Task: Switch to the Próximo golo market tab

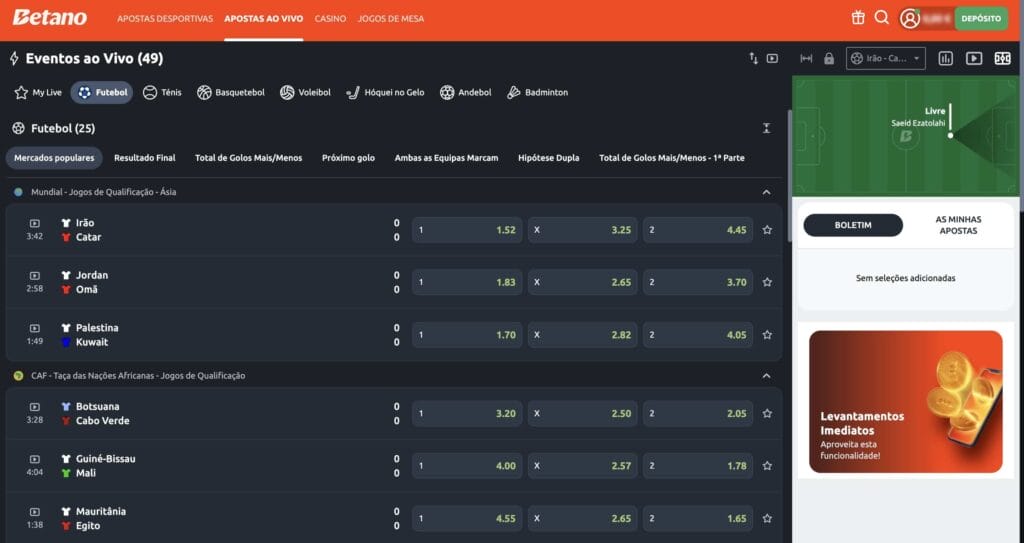Action: 348,157
